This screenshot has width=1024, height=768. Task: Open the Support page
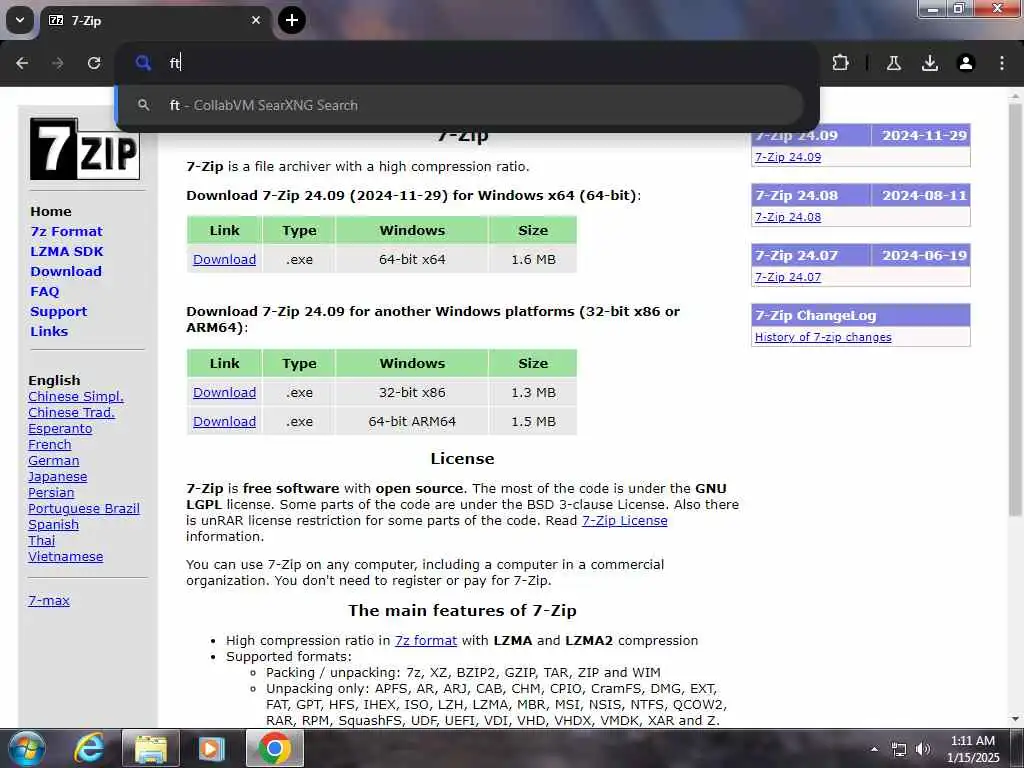tap(59, 312)
